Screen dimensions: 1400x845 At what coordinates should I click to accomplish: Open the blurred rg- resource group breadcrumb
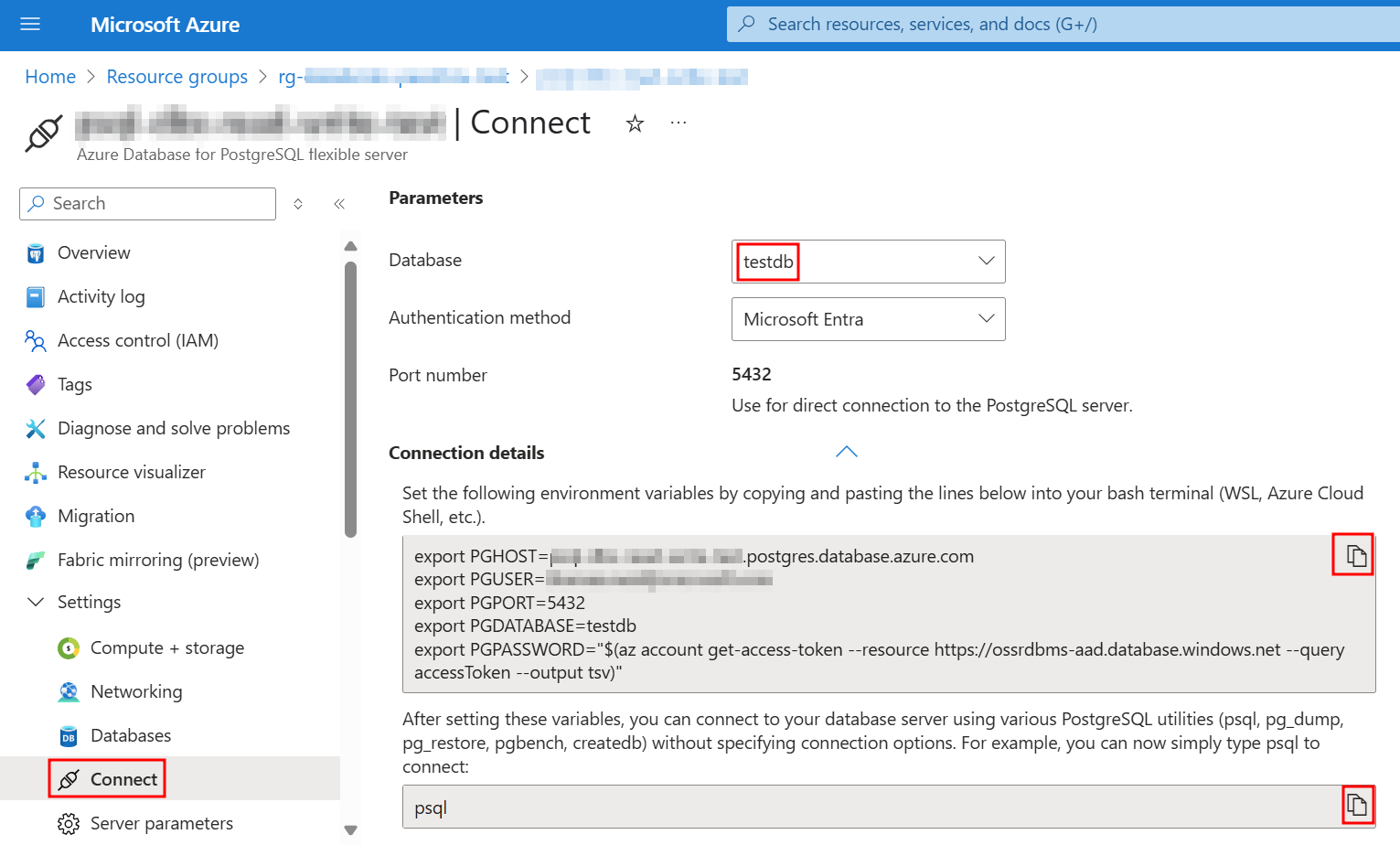[393, 77]
